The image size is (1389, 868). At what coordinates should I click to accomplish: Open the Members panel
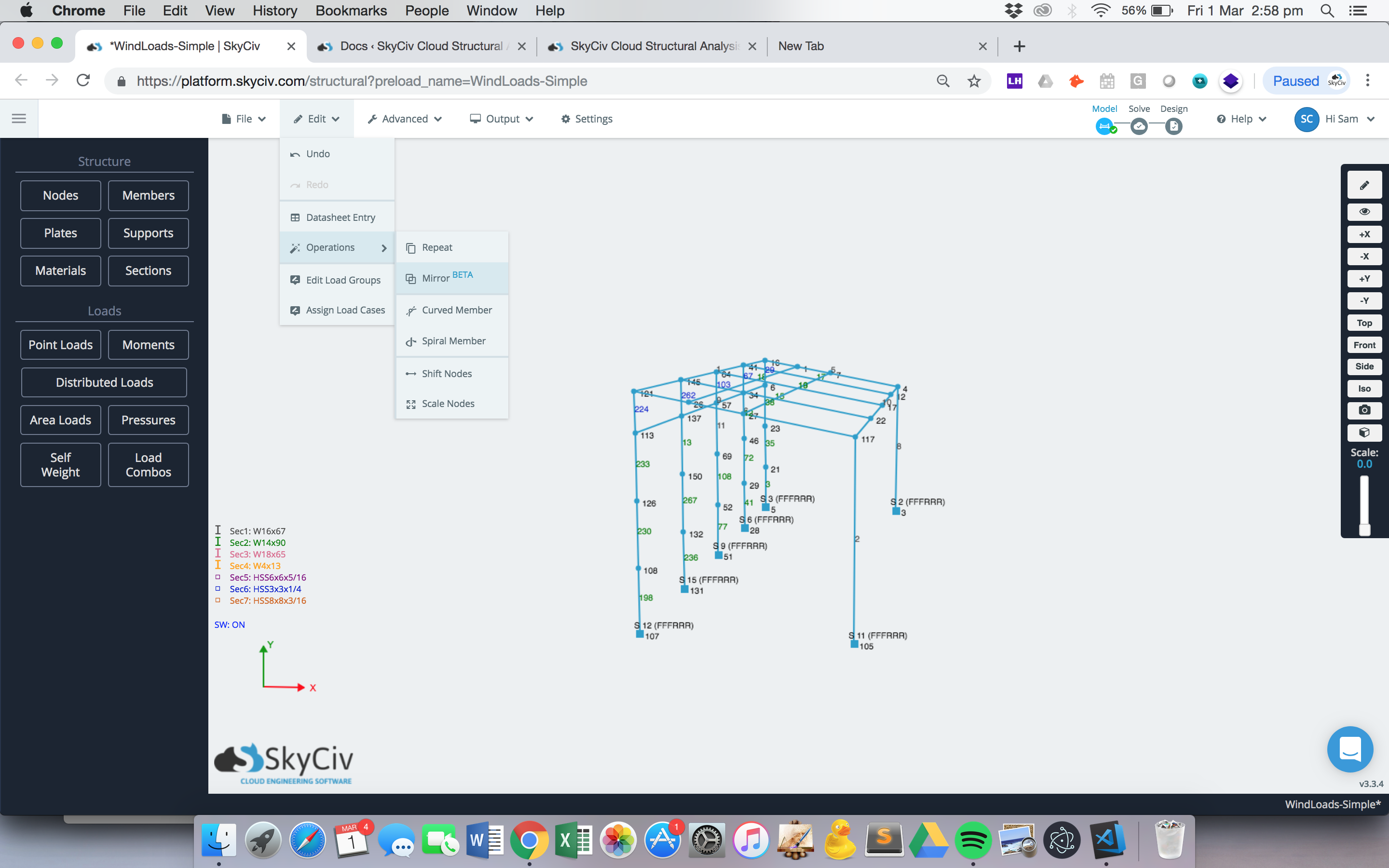pyautogui.click(x=148, y=196)
